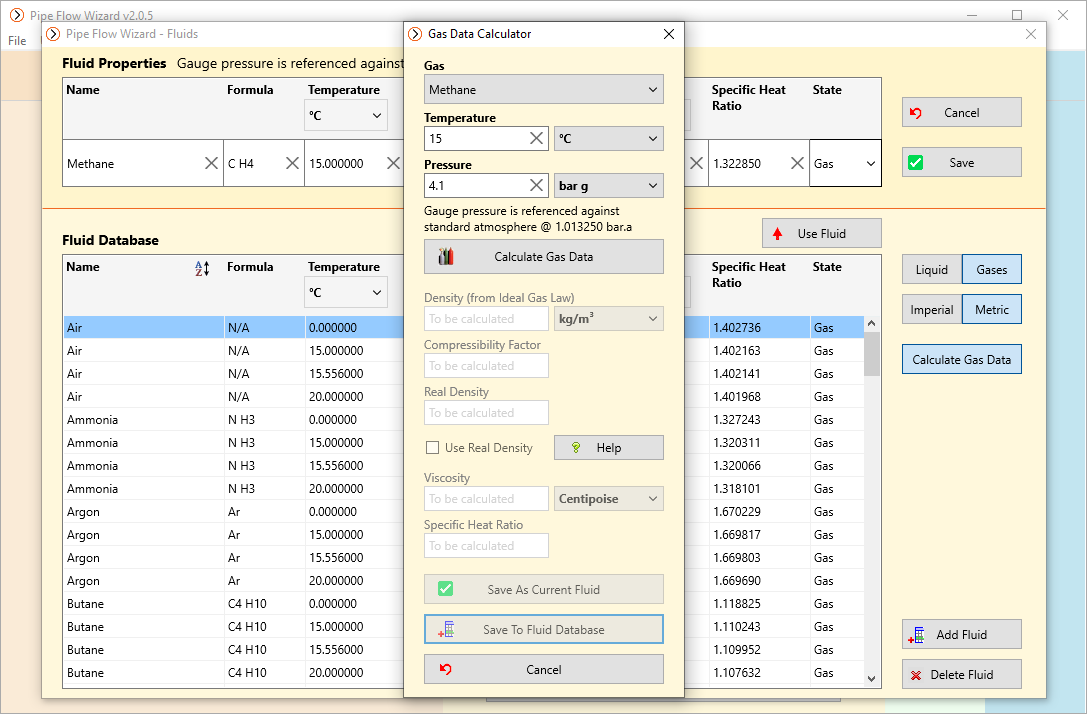The image size is (1087, 714).
Task: Click the State column header in Fluid Database
Action: [826, 267]
